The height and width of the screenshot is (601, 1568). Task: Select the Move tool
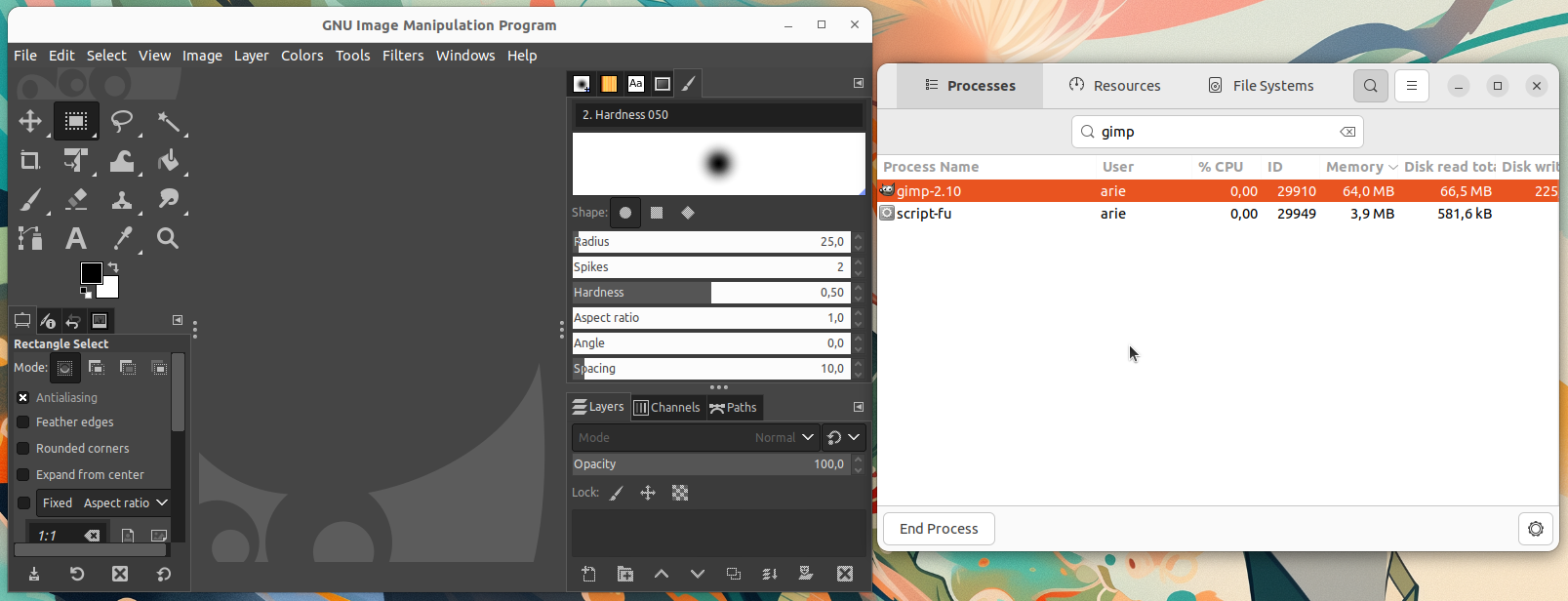click(x=30, y=121)
